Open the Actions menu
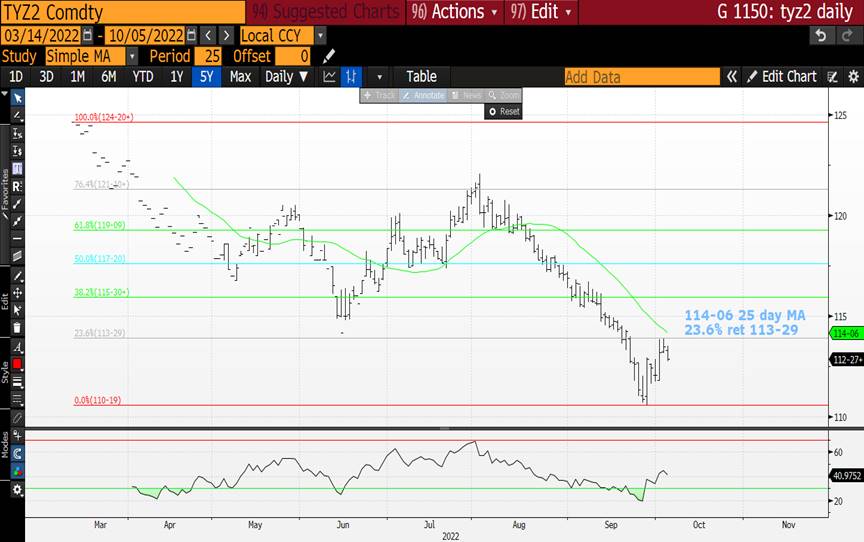Viewport: 864px width, 542px height. pos(455,12)
